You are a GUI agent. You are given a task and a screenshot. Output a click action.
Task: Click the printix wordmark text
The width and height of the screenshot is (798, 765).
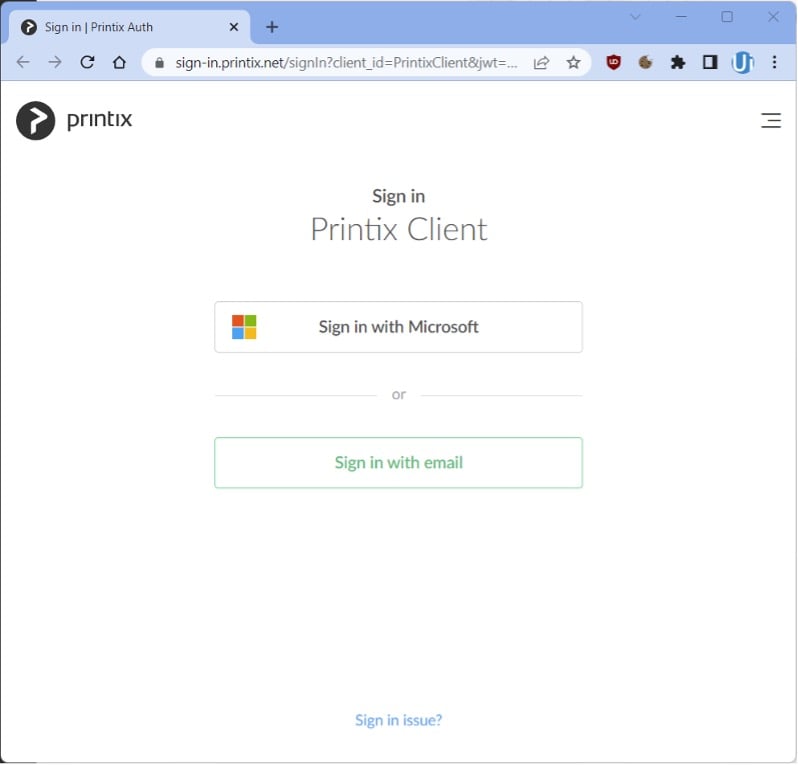tap(99, 120)
